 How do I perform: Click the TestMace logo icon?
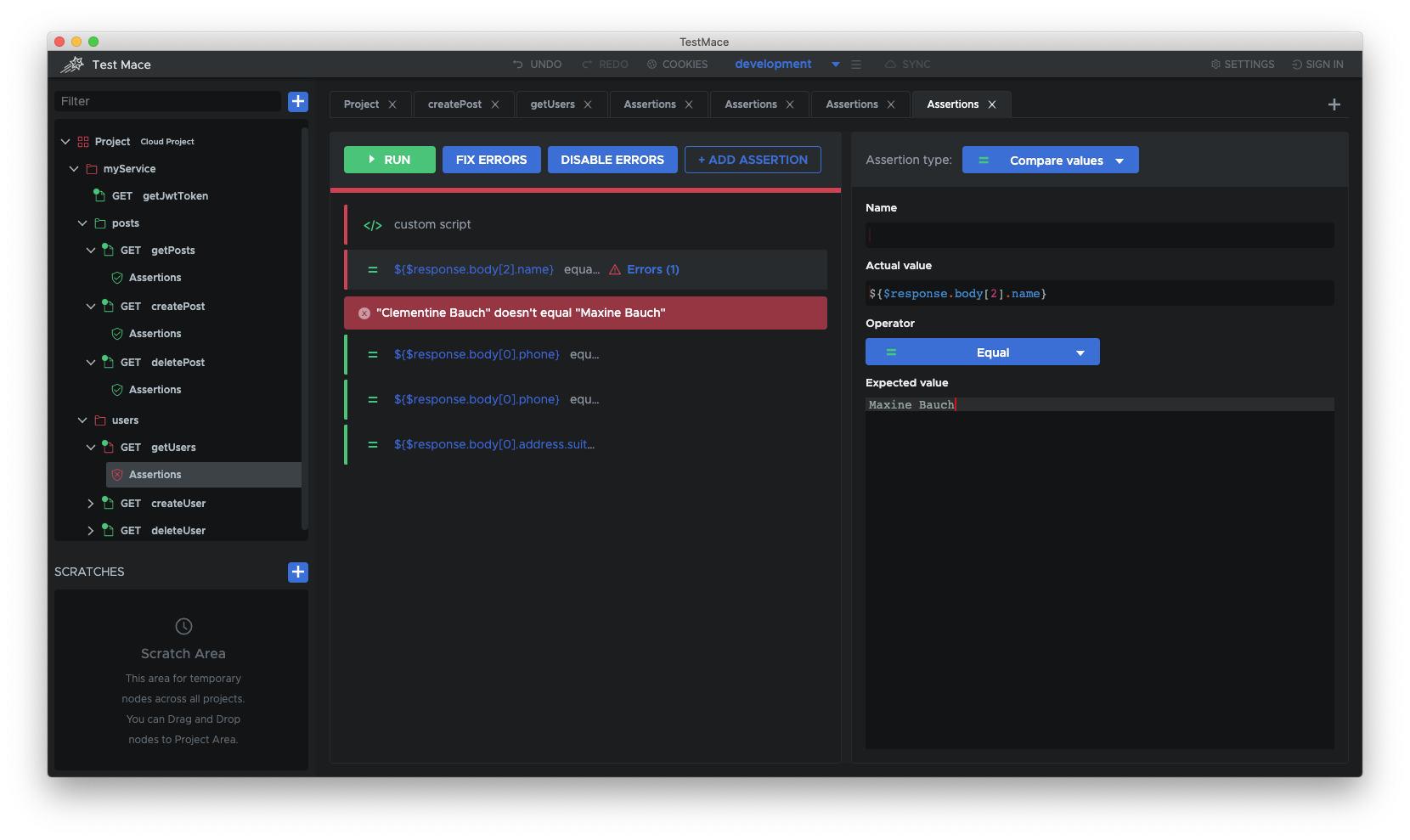pos(72,65)
